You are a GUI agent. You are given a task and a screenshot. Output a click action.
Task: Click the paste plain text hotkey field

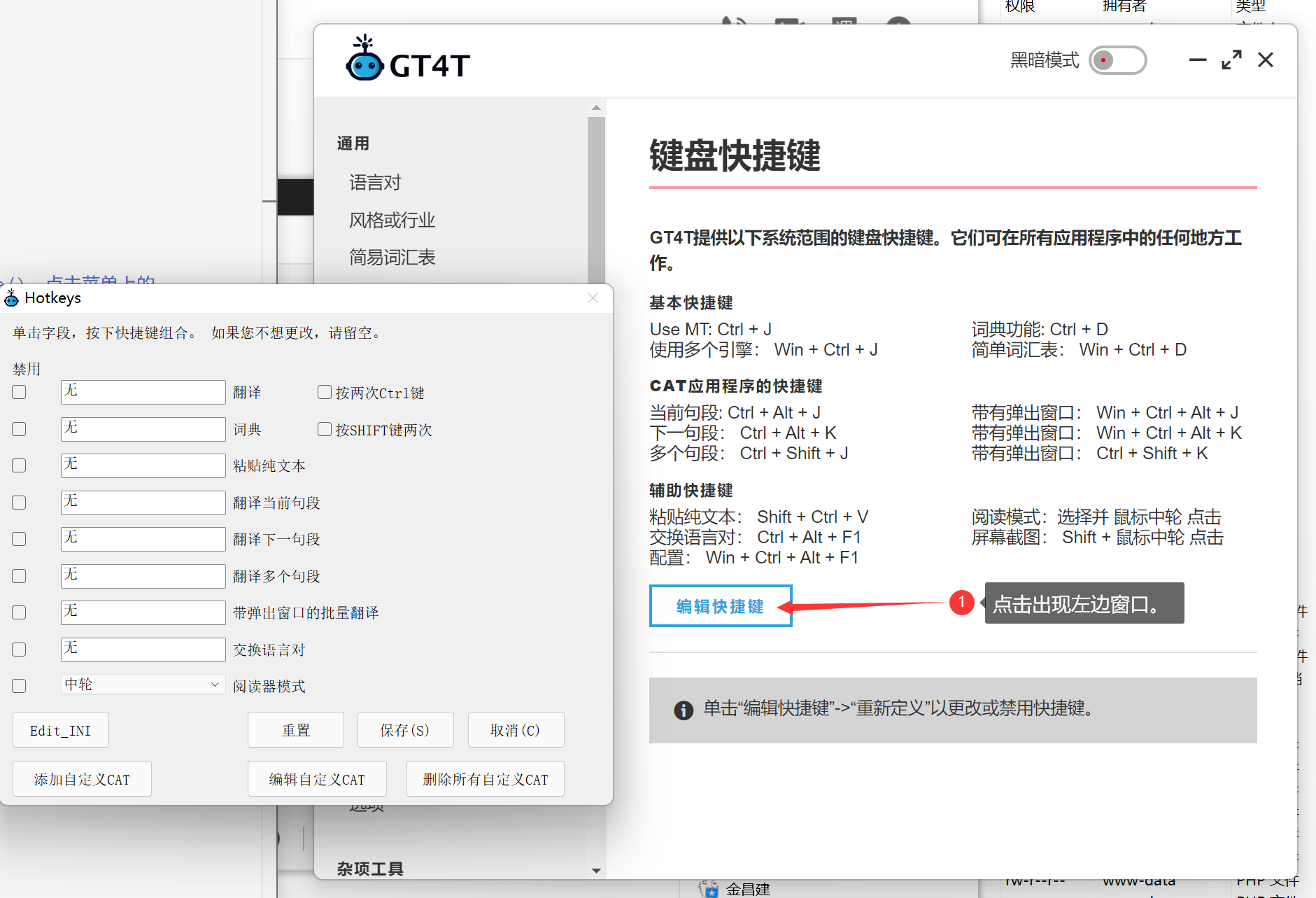click(143, 465)
